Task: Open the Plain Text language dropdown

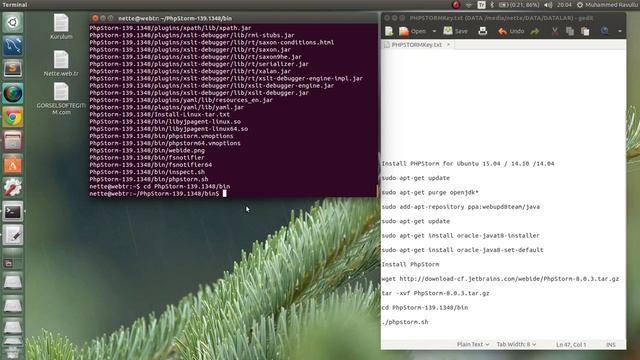Action: pos(473,344)
